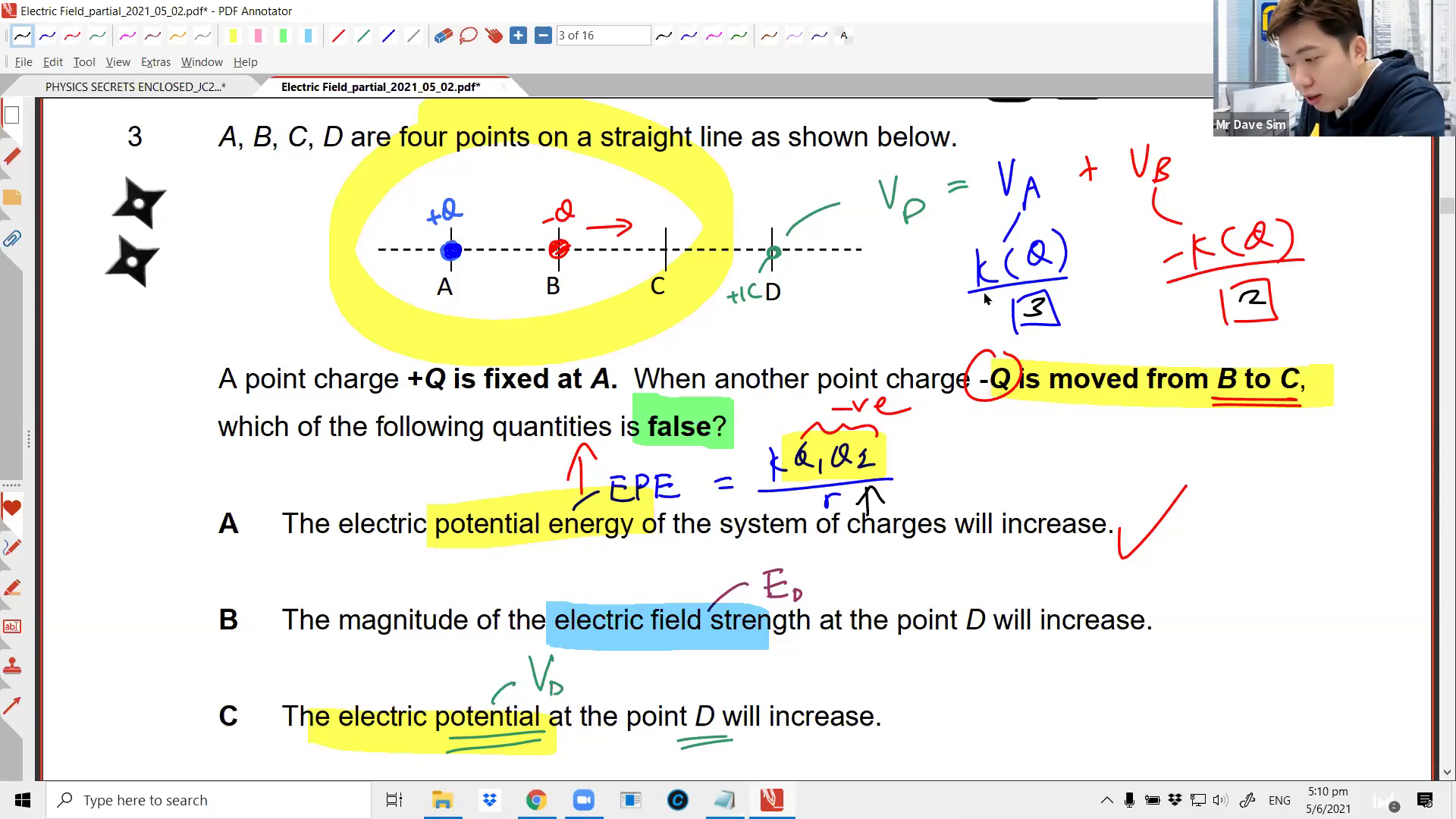
Task: Click the page number field showing 3 of 16
Action: click(604, 35)
